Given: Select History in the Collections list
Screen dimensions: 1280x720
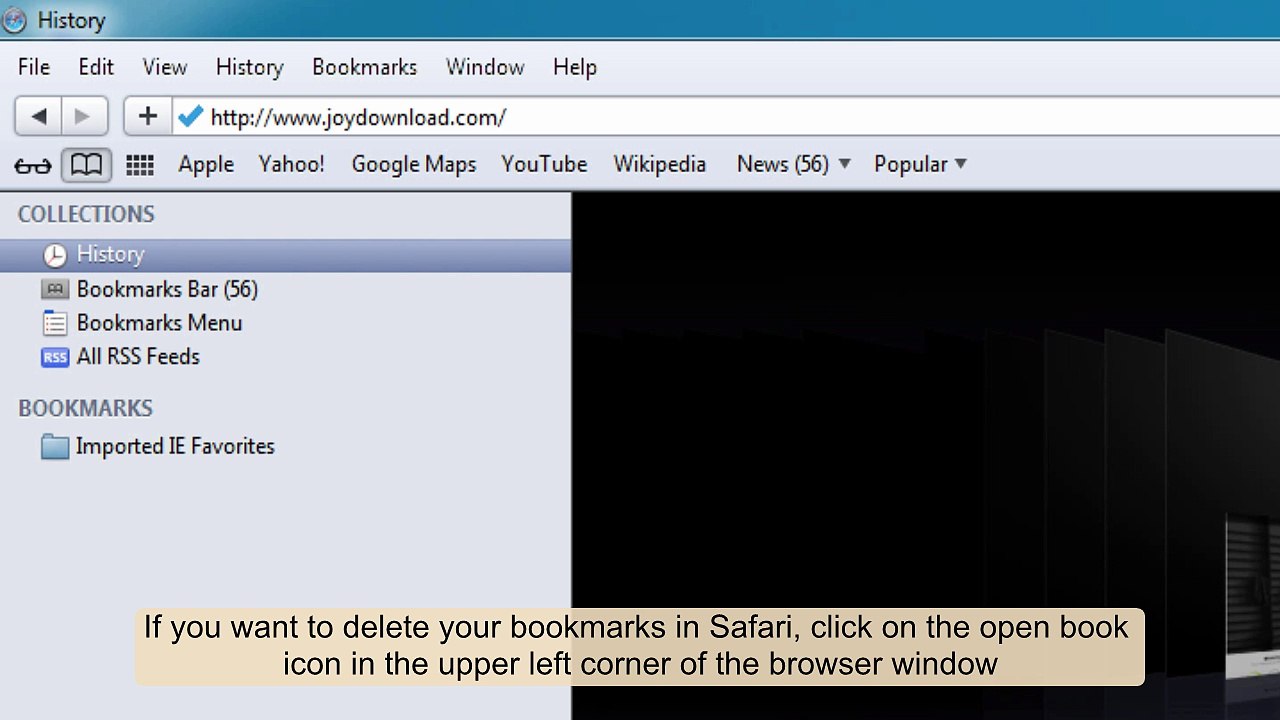Looking at the screenshot, I should pos(286,255).
